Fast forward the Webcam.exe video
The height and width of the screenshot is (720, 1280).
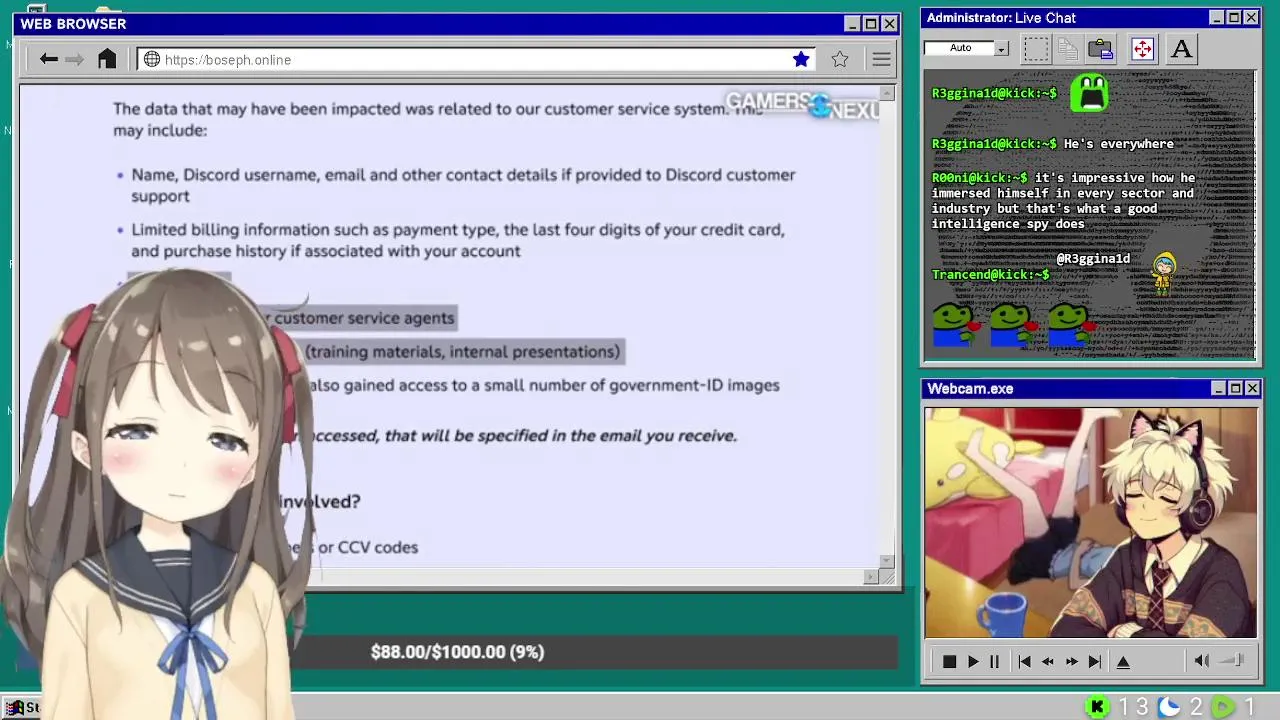(1071, 661)
